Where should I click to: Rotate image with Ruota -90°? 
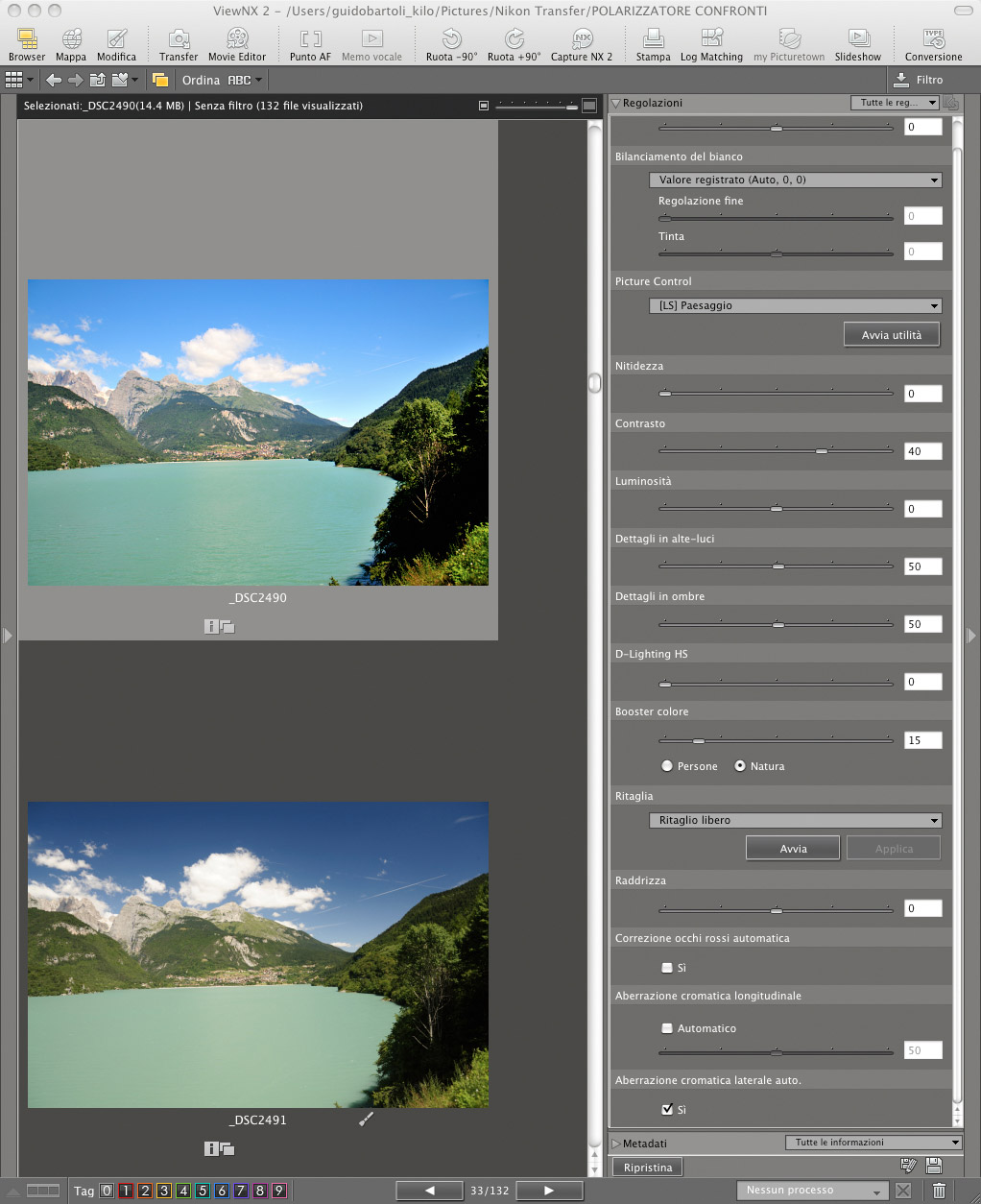(x=451, y=44)
